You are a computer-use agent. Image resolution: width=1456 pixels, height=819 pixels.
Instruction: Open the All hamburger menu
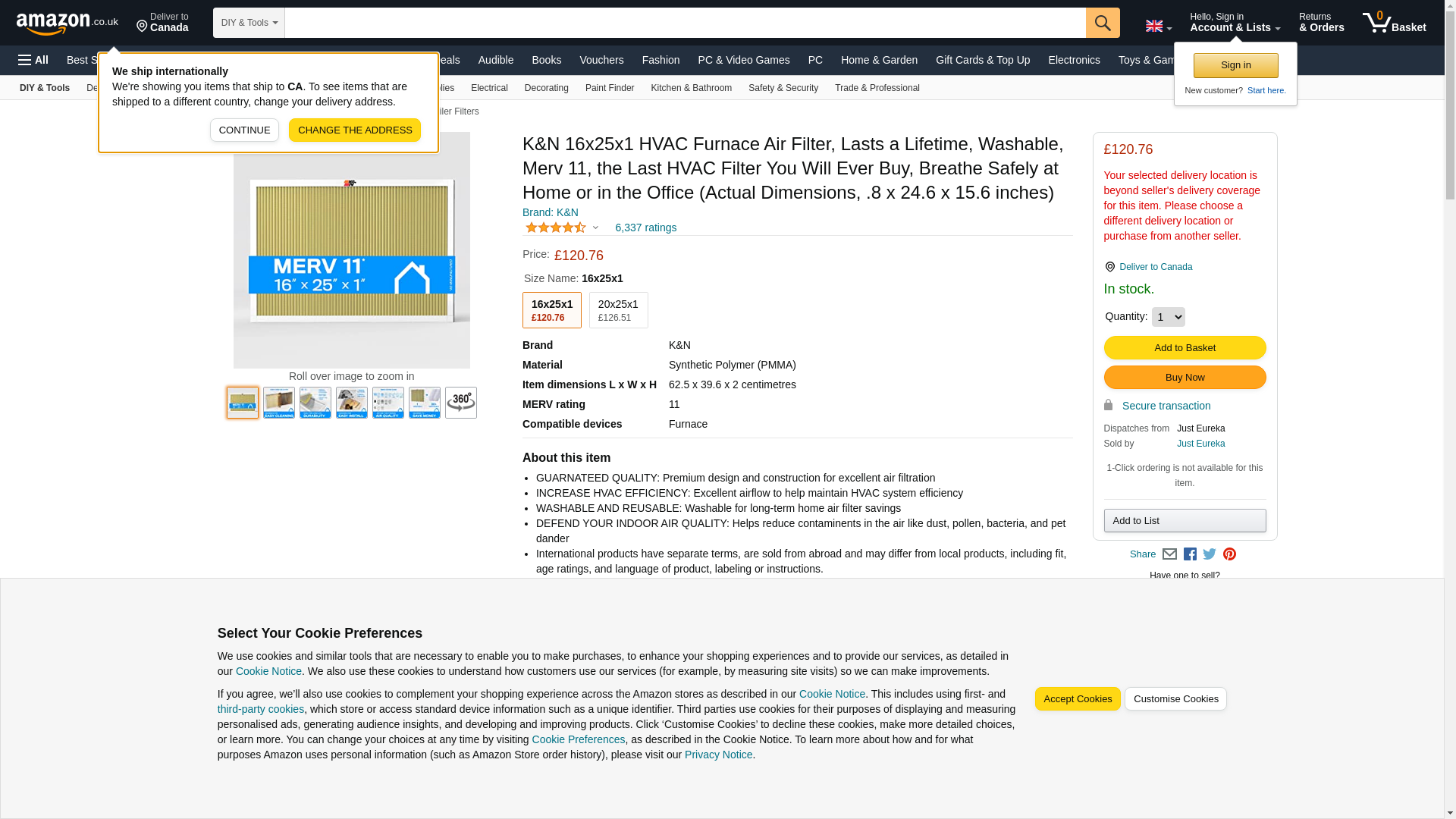pyautogui.click(x=33, y=60)
